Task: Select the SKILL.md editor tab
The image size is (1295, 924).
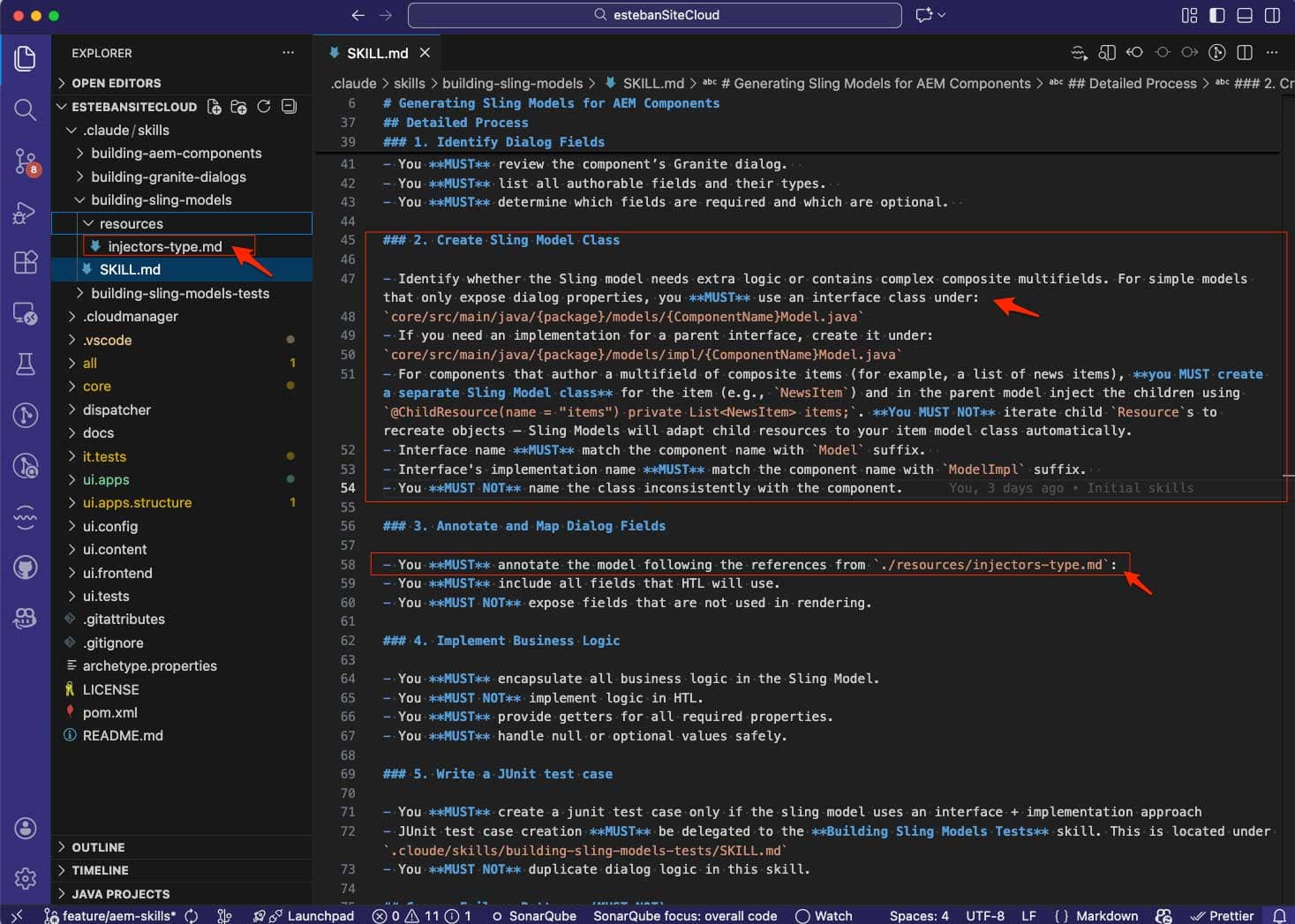Action: 377,53
